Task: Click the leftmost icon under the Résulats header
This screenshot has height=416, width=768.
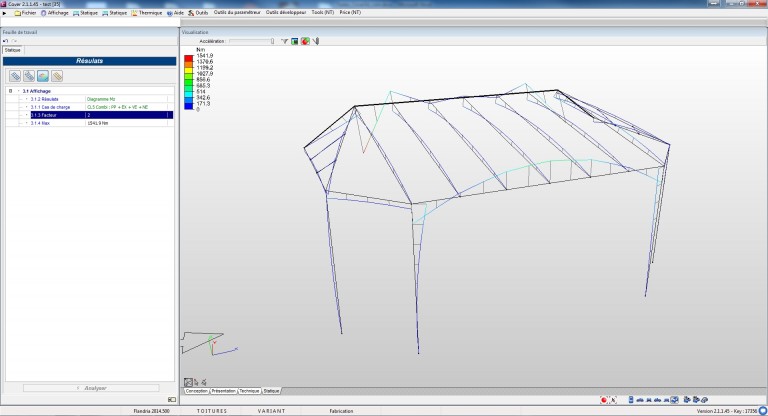Action: point(15,76)
